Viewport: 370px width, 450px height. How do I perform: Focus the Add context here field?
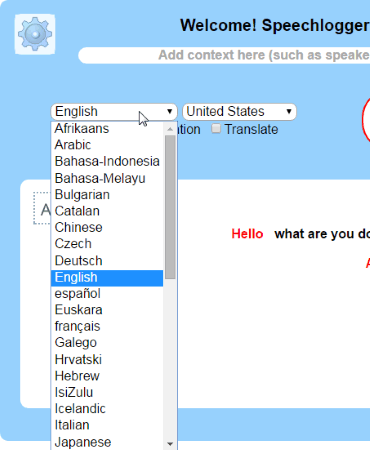point(224,55)
